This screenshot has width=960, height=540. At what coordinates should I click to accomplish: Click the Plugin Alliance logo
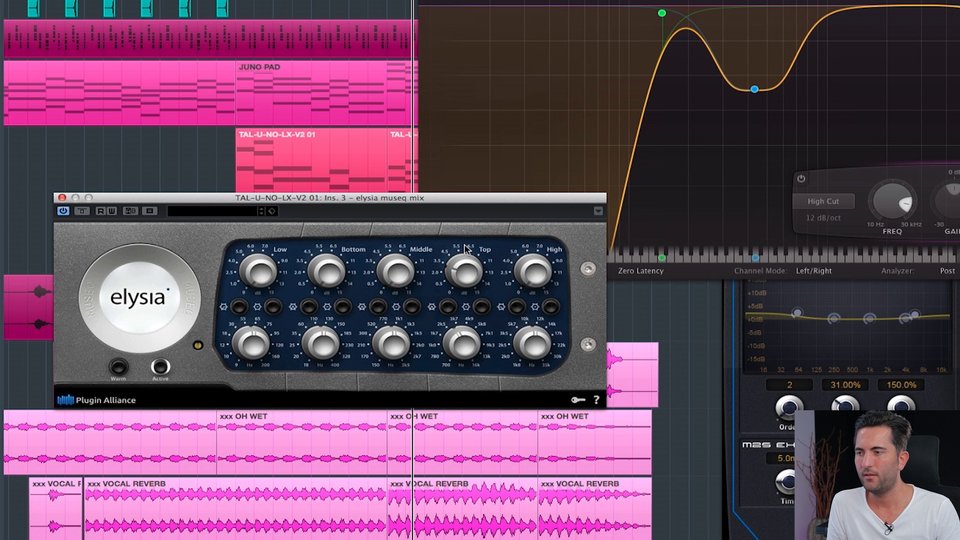[96, 400]
